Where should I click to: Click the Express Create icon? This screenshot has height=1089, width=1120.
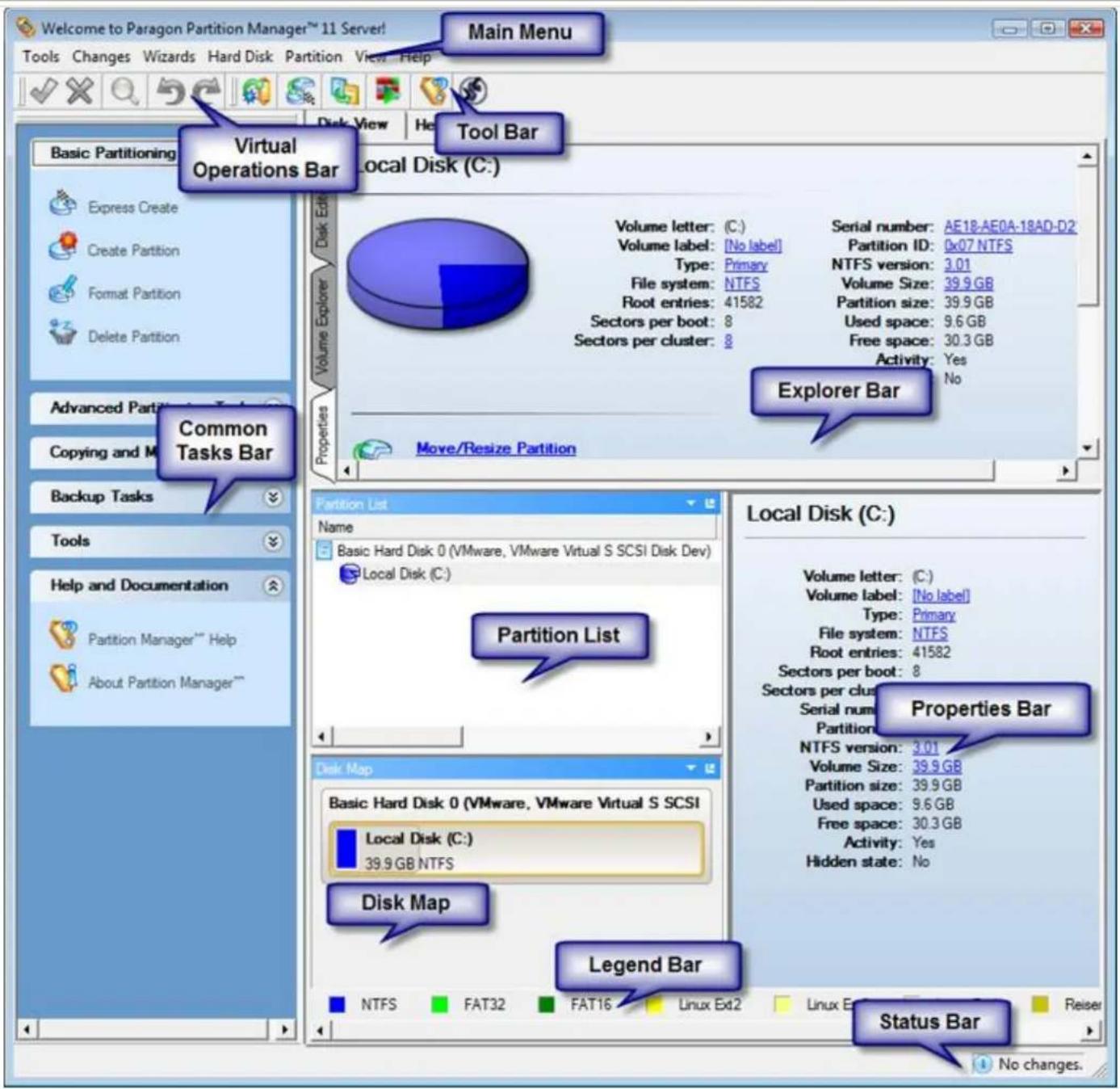point(62,204)
